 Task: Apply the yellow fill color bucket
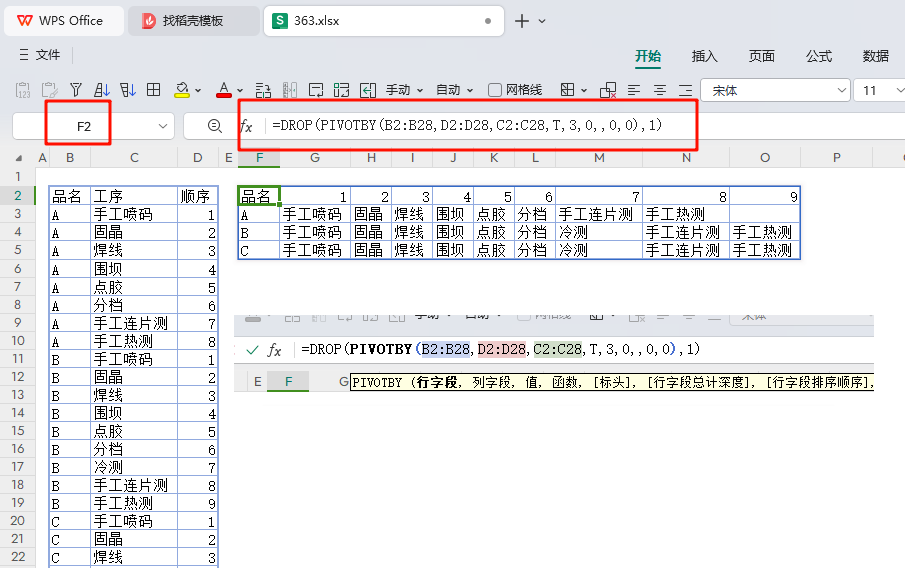pos(182,90)
